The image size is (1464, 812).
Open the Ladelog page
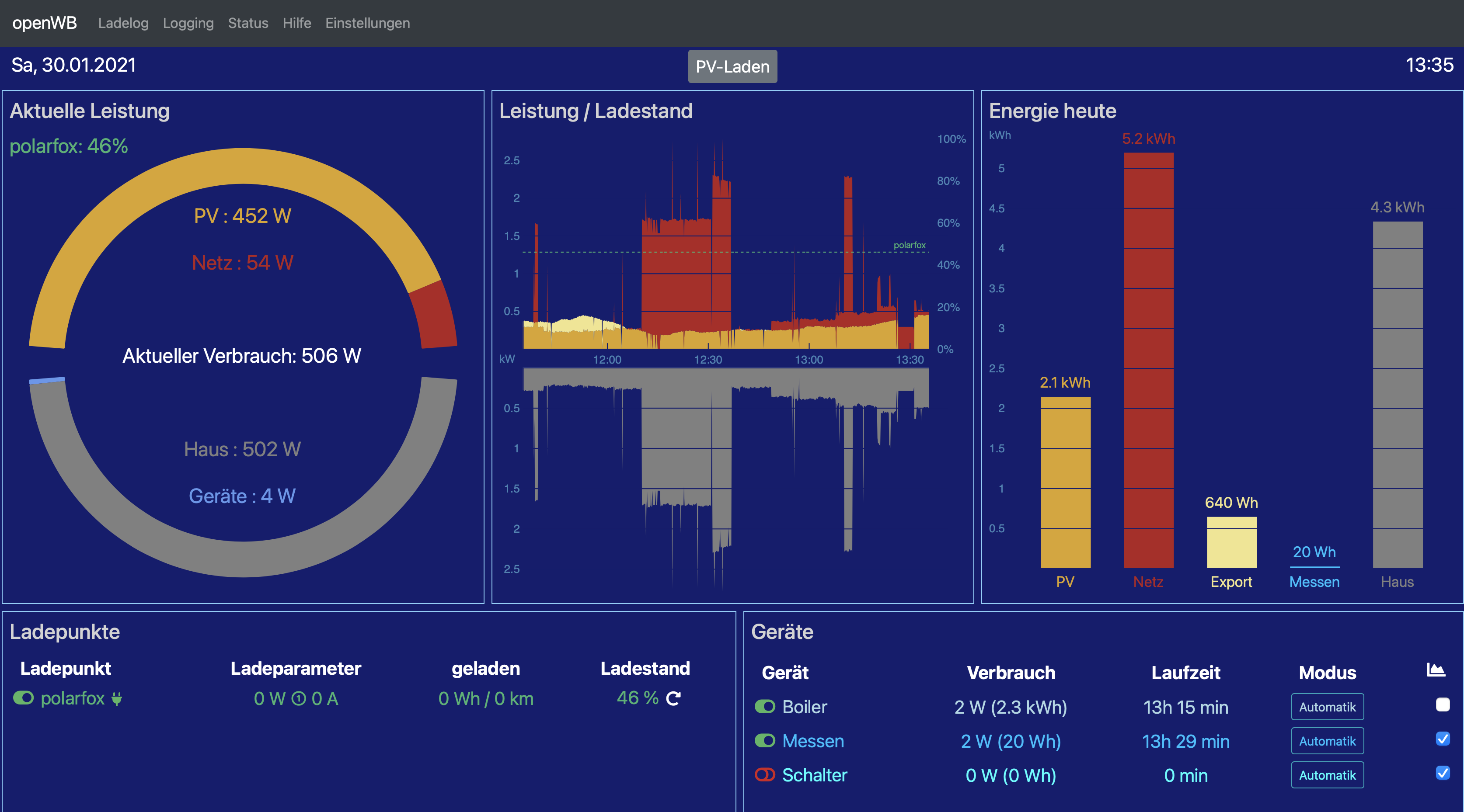coord(123,23)
